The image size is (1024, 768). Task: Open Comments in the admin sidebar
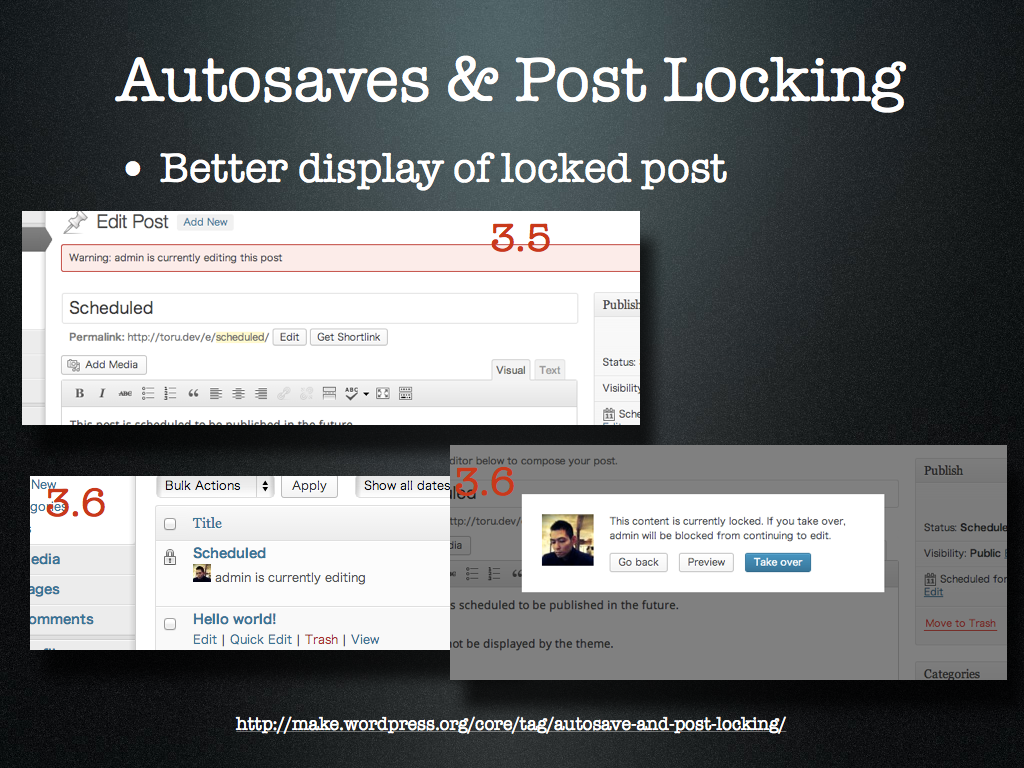61,619
